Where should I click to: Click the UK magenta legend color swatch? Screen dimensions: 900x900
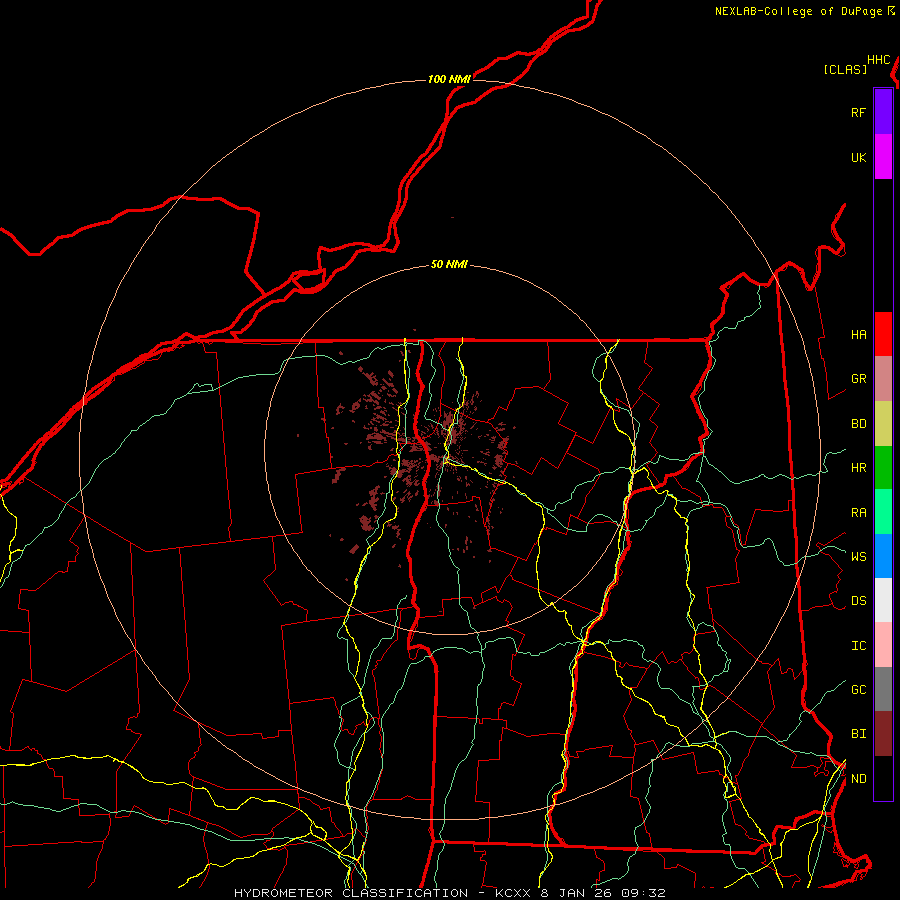click(x=883, y=157)
